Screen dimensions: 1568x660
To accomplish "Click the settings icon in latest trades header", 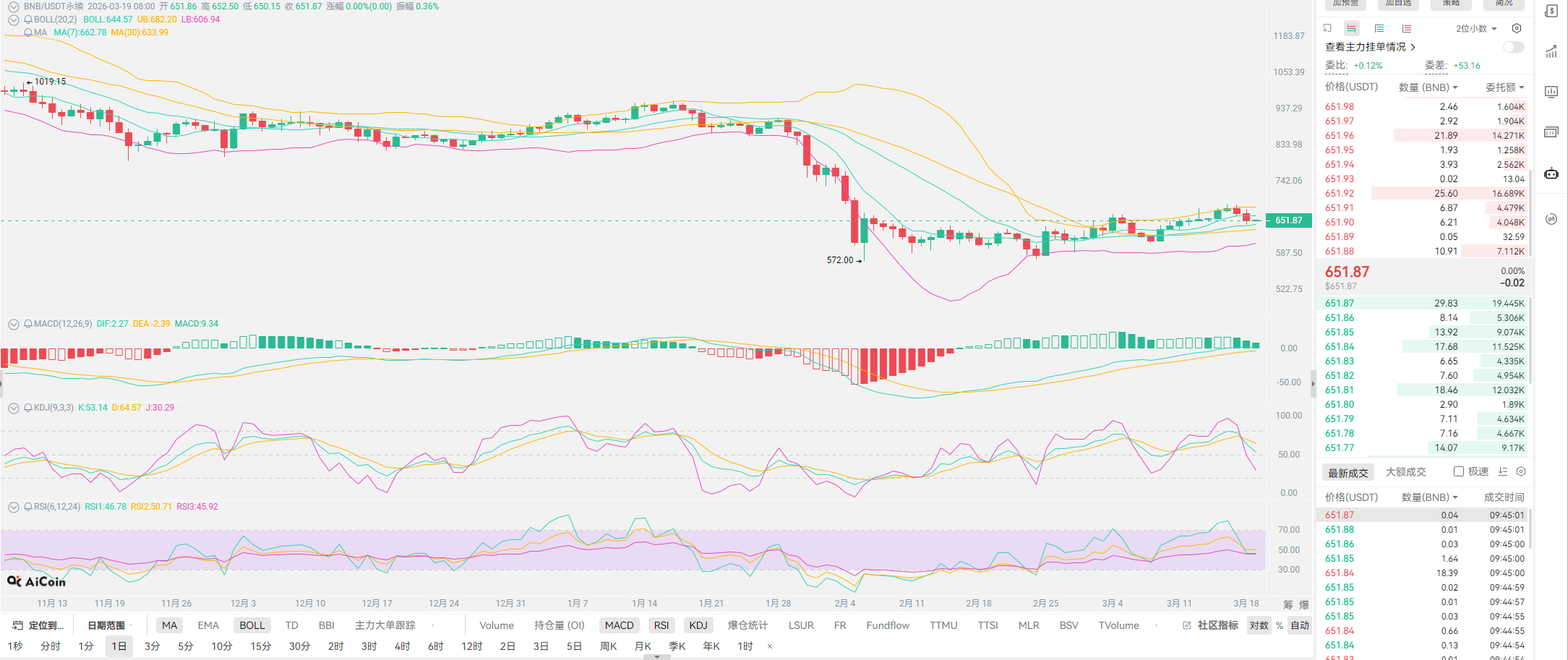I will (x=1521, y=471).
